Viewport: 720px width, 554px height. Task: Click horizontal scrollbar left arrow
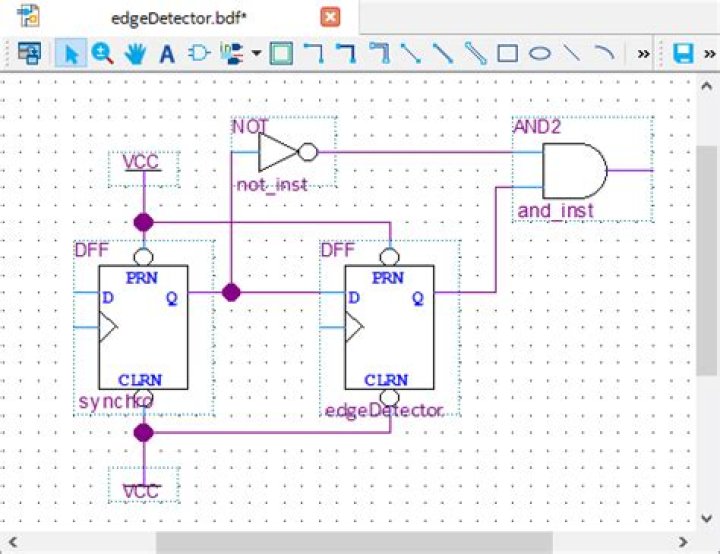(13, 542)
